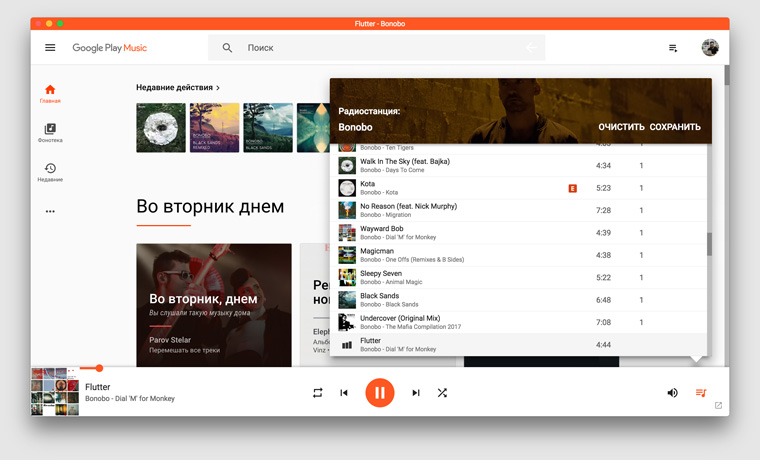The image size is (760, 460).
Task: Pause the current track
Action: point(380,393)
